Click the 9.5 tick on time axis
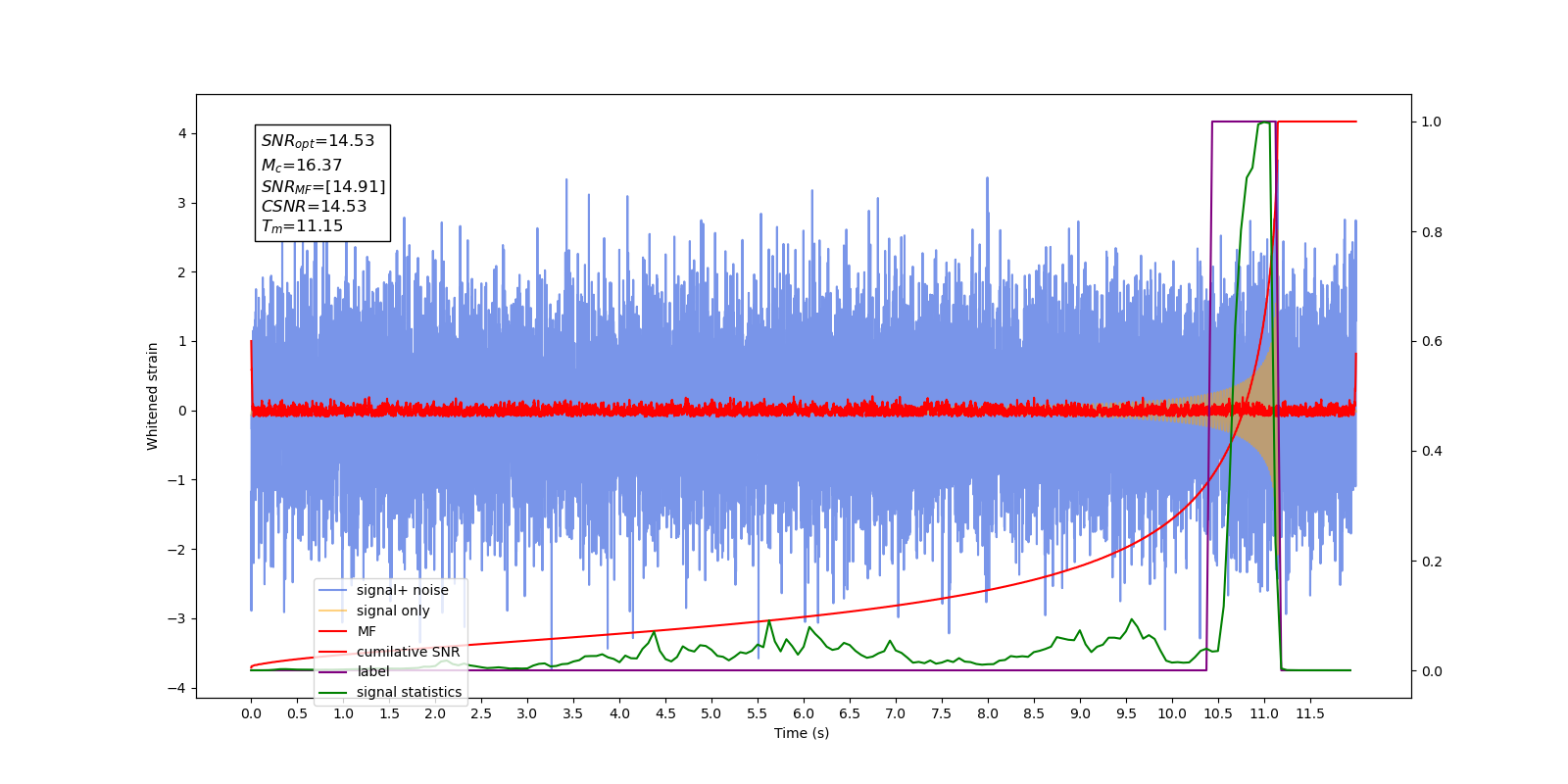The image size is (1568, 784). [1126, 713]
